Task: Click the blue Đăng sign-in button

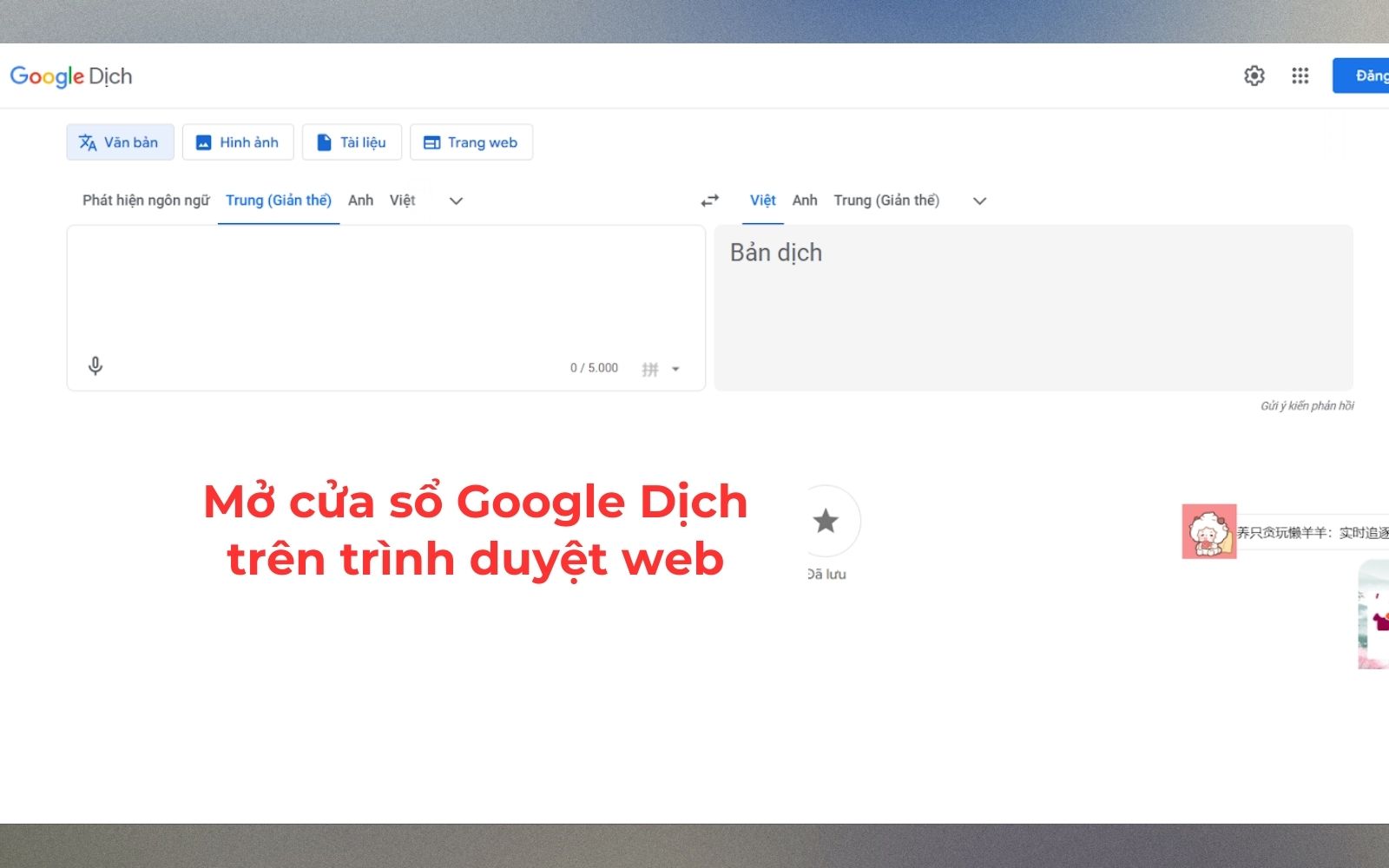Action: pyautogui.click(x=1361, y=76)
